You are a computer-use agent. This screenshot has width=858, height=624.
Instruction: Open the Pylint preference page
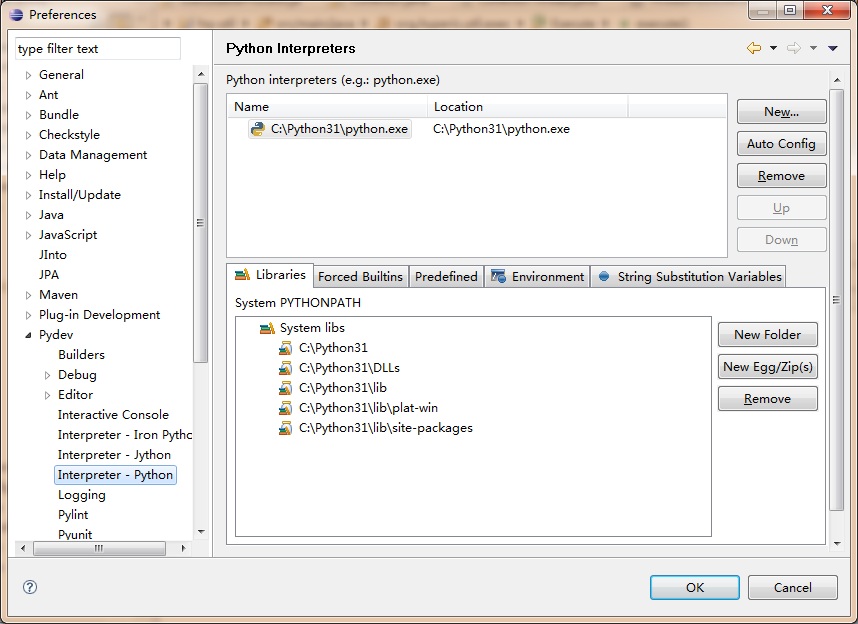point(73,515)
